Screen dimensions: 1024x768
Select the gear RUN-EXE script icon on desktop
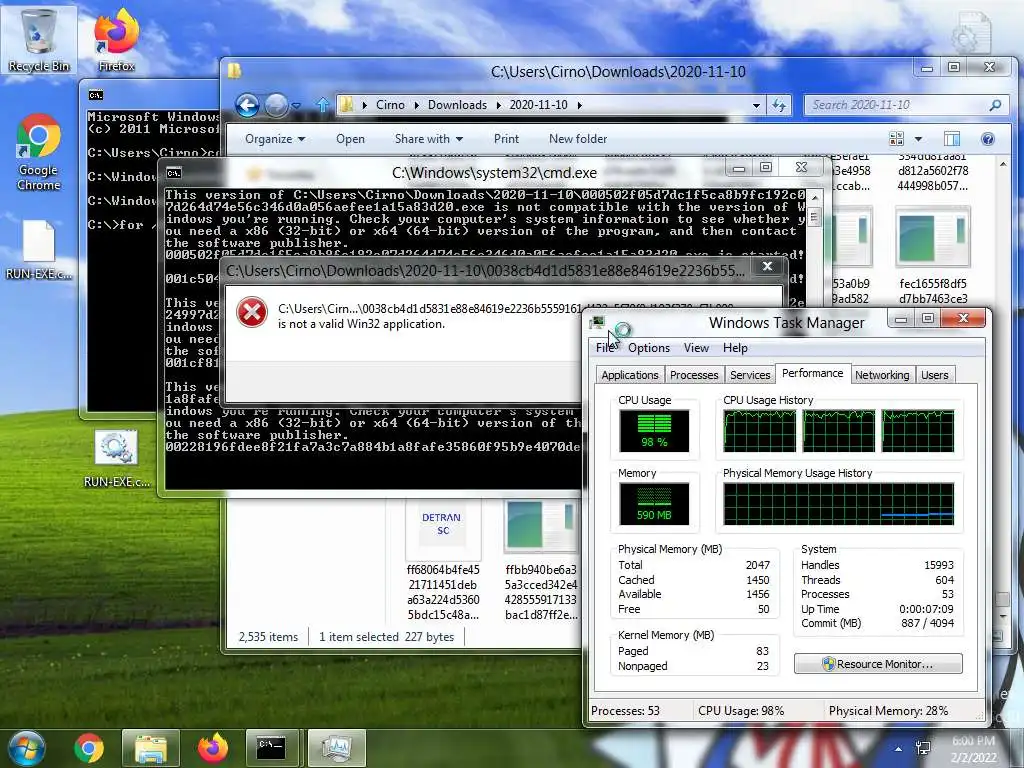point(116,458)
